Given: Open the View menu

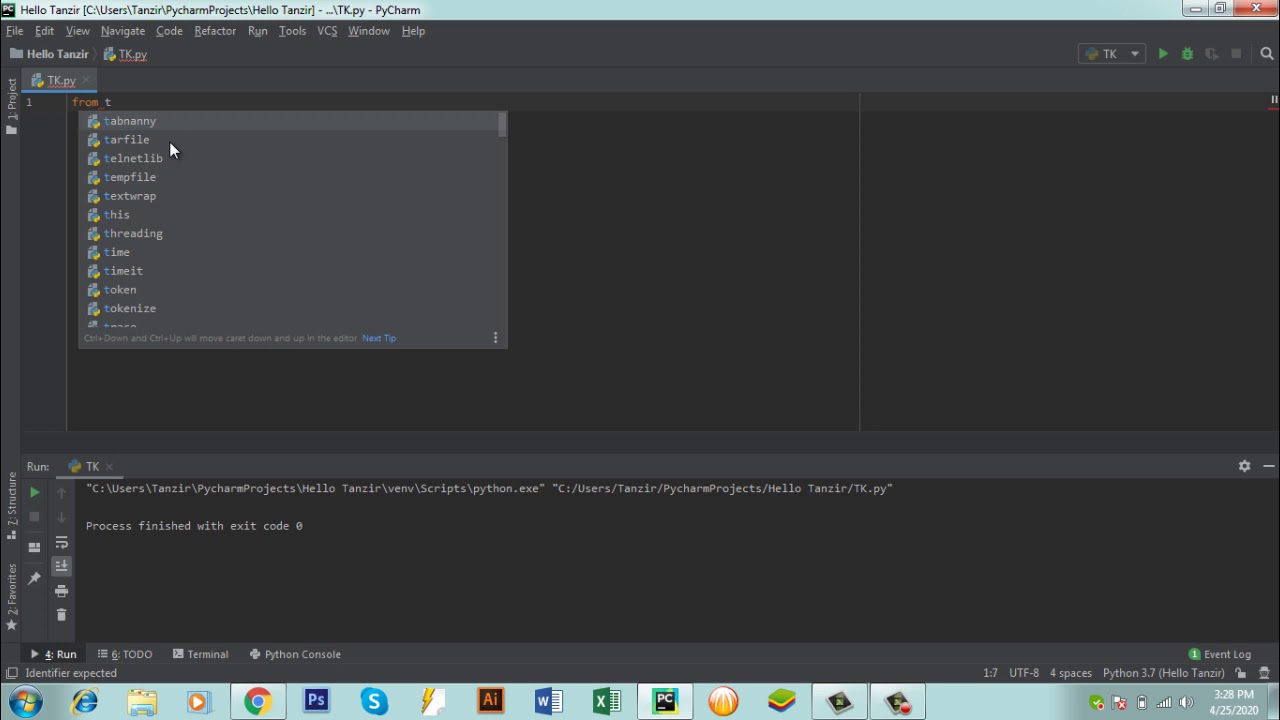Looking at the screenshot, I should click(x=77, y=31).
